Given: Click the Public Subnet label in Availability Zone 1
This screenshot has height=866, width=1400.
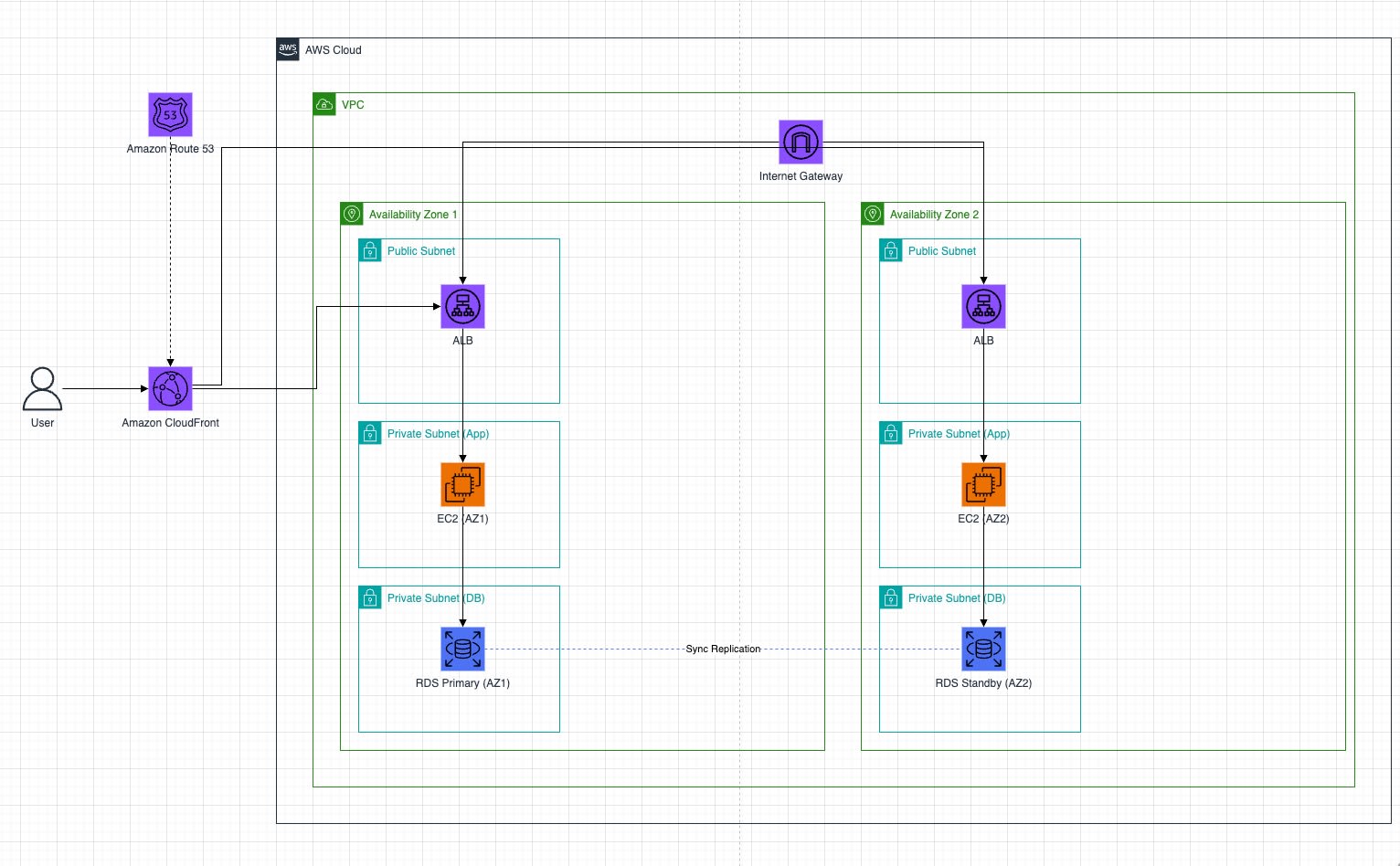Looking at the screenshot, I should point(421,251).
